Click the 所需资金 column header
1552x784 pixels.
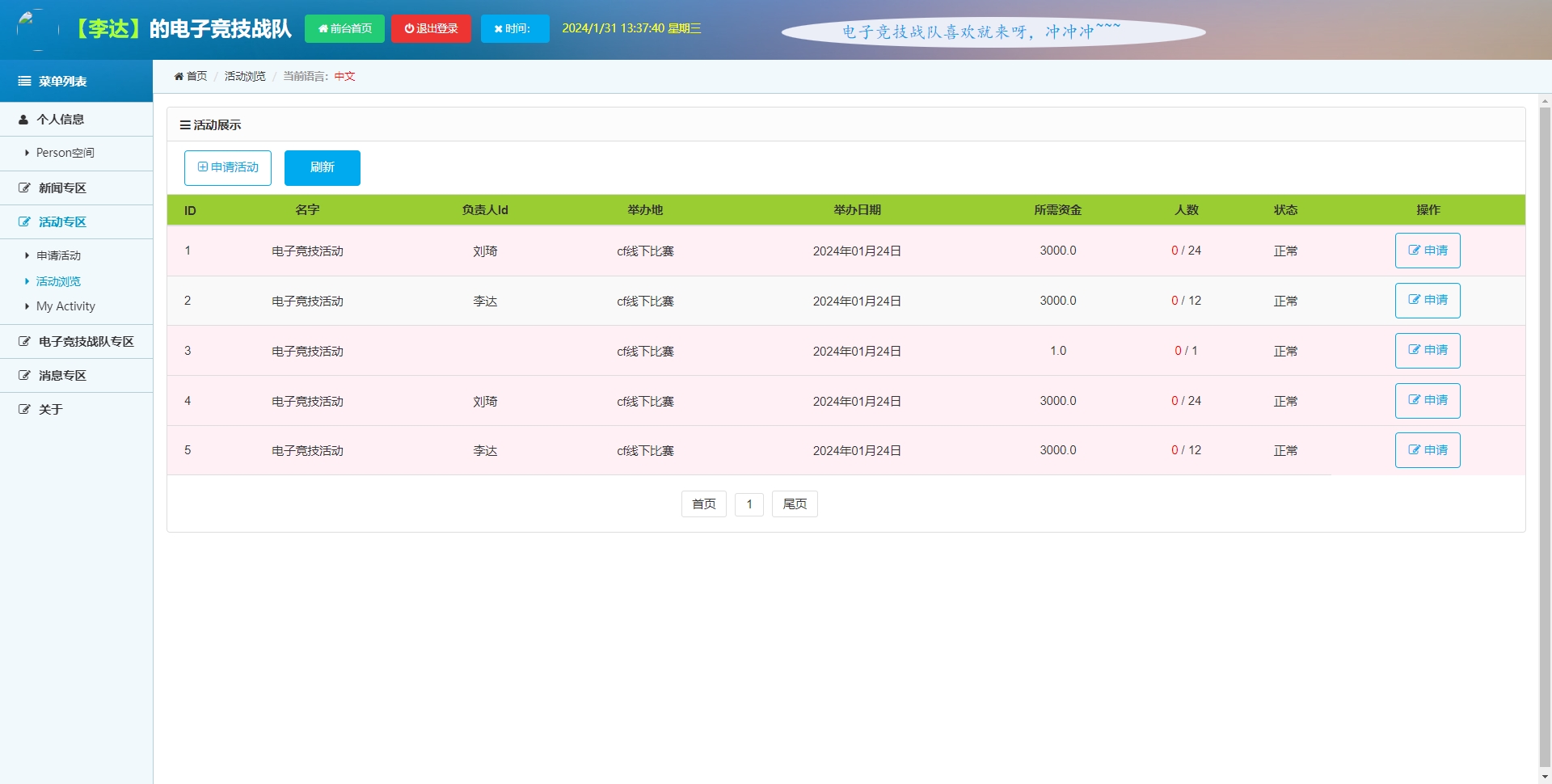coord(1058,210)
